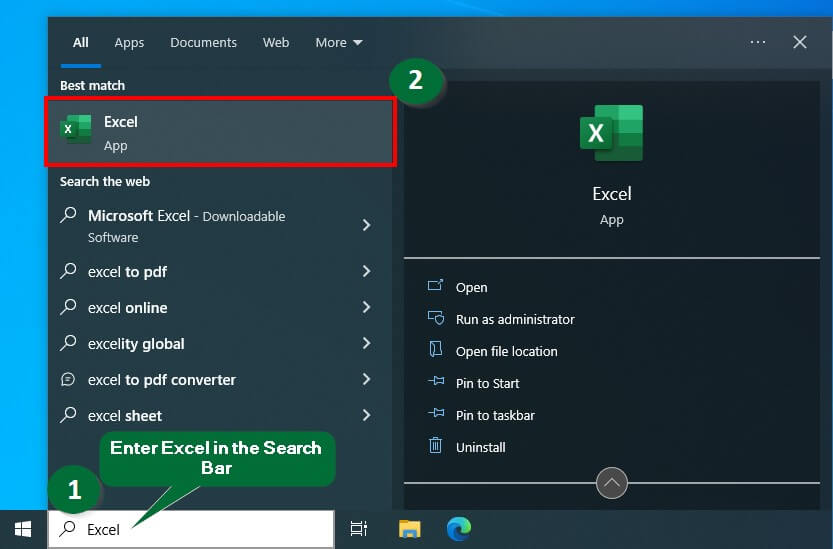Expand arrow beside excel sheet
This screenshot has width=833, height=549.
coord(367,415)
